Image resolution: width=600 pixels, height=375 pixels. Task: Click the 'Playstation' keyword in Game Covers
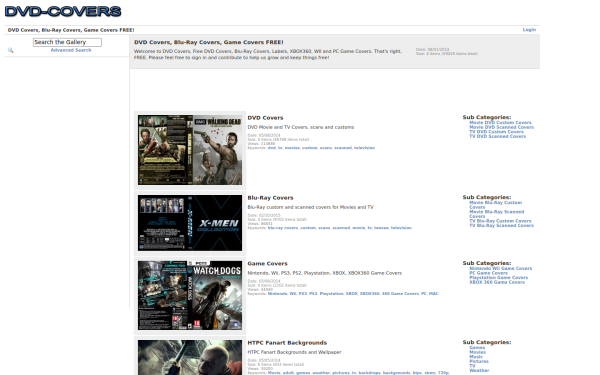click(x=331, y=293)
